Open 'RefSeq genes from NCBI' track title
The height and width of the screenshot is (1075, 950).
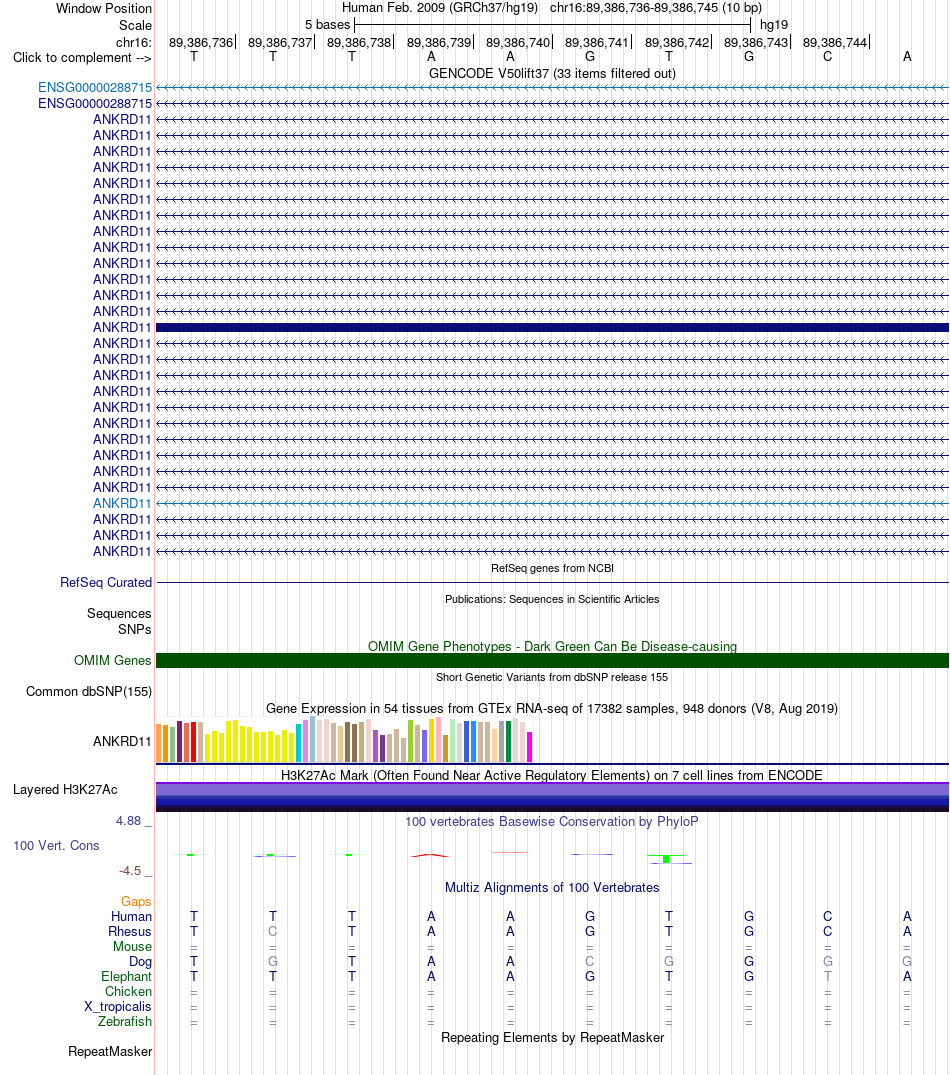[x=552, y=568]
